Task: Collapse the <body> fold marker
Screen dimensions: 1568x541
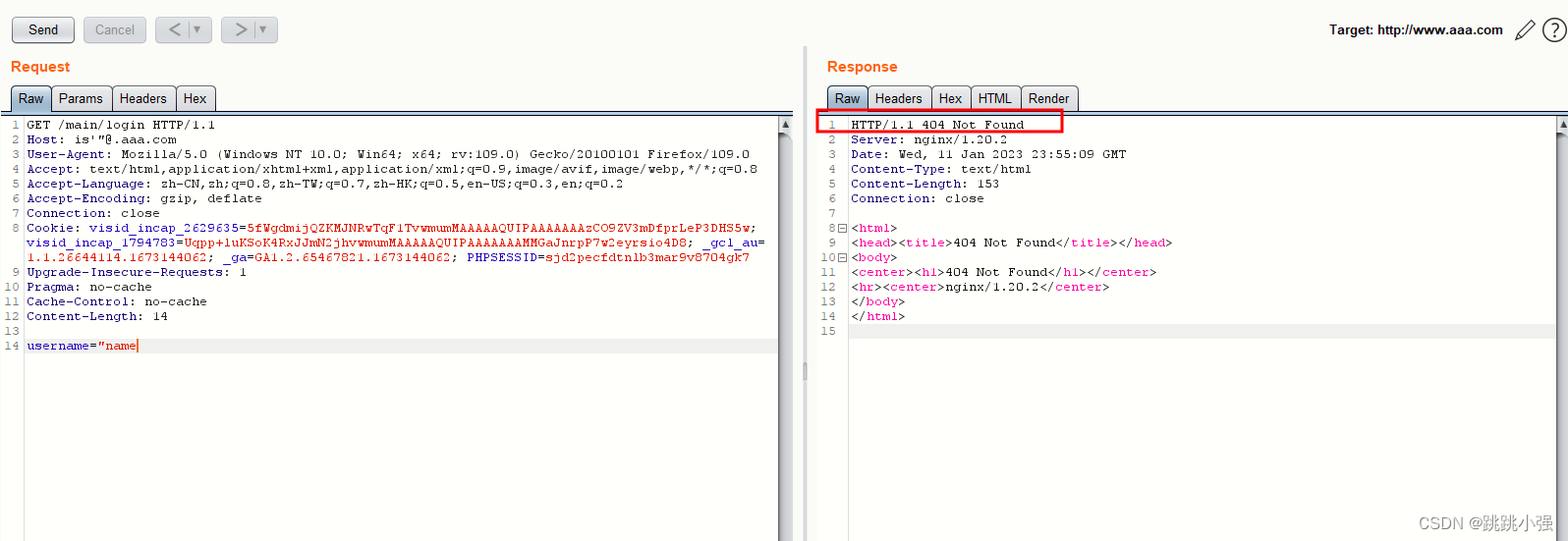Action: coord(842,257)
